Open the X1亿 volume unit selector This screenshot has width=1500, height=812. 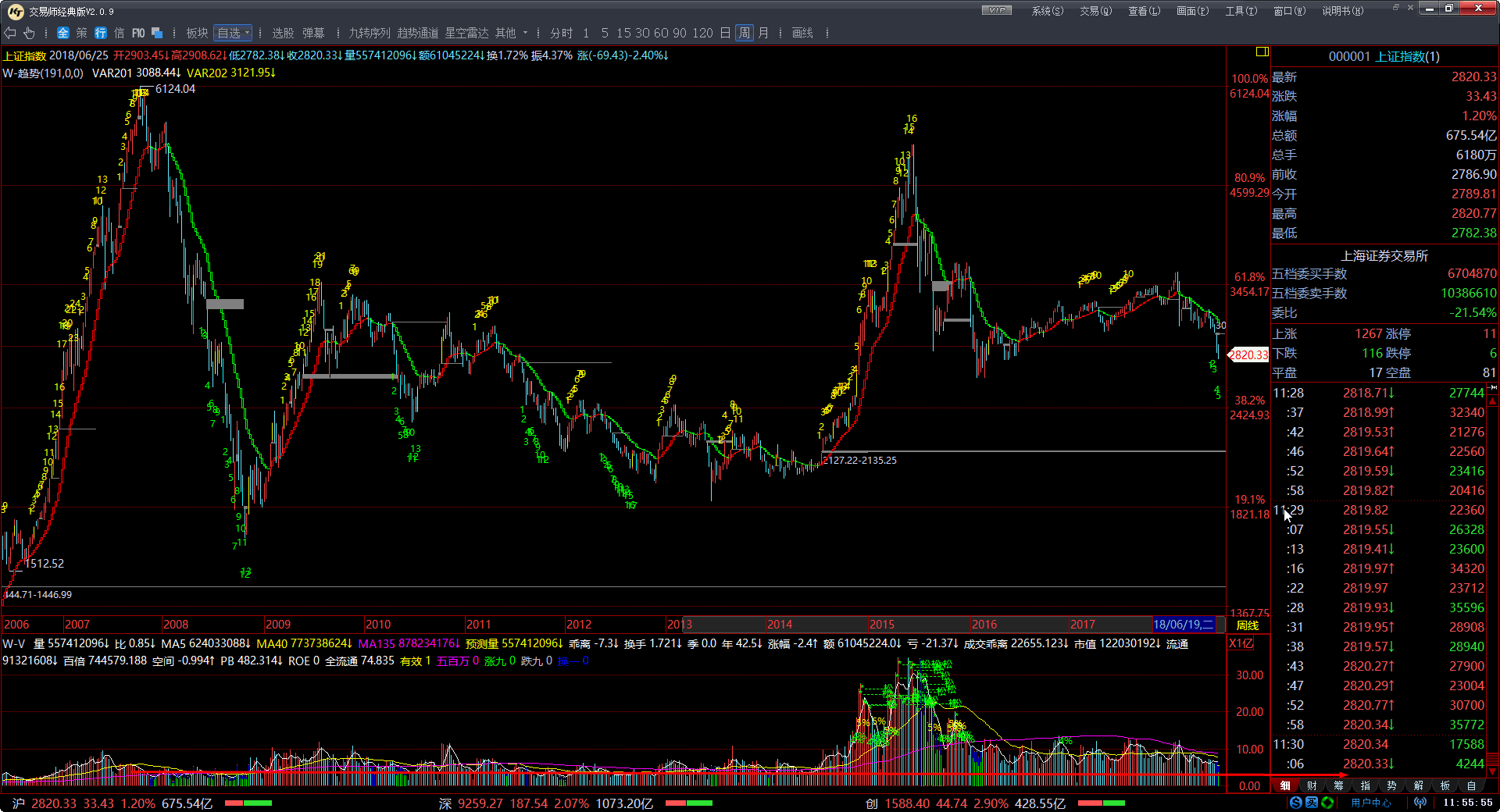coord(1241,643)
